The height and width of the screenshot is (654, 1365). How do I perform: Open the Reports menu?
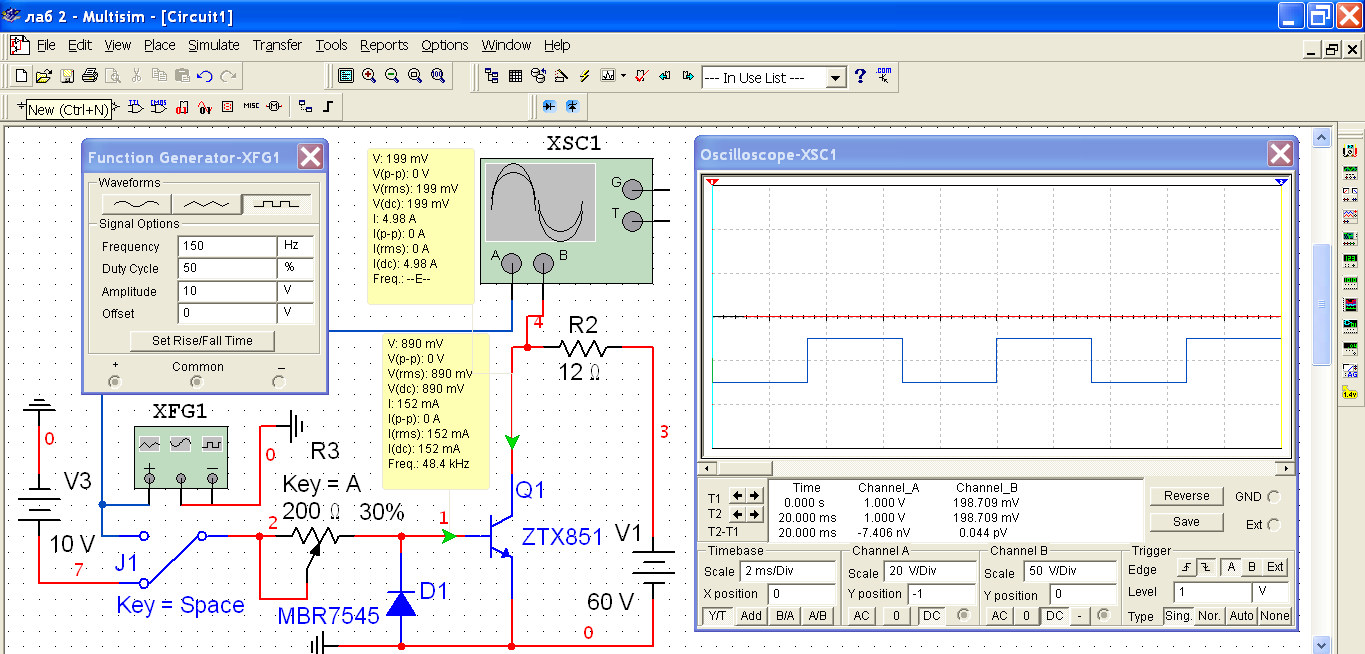(384, 45)
